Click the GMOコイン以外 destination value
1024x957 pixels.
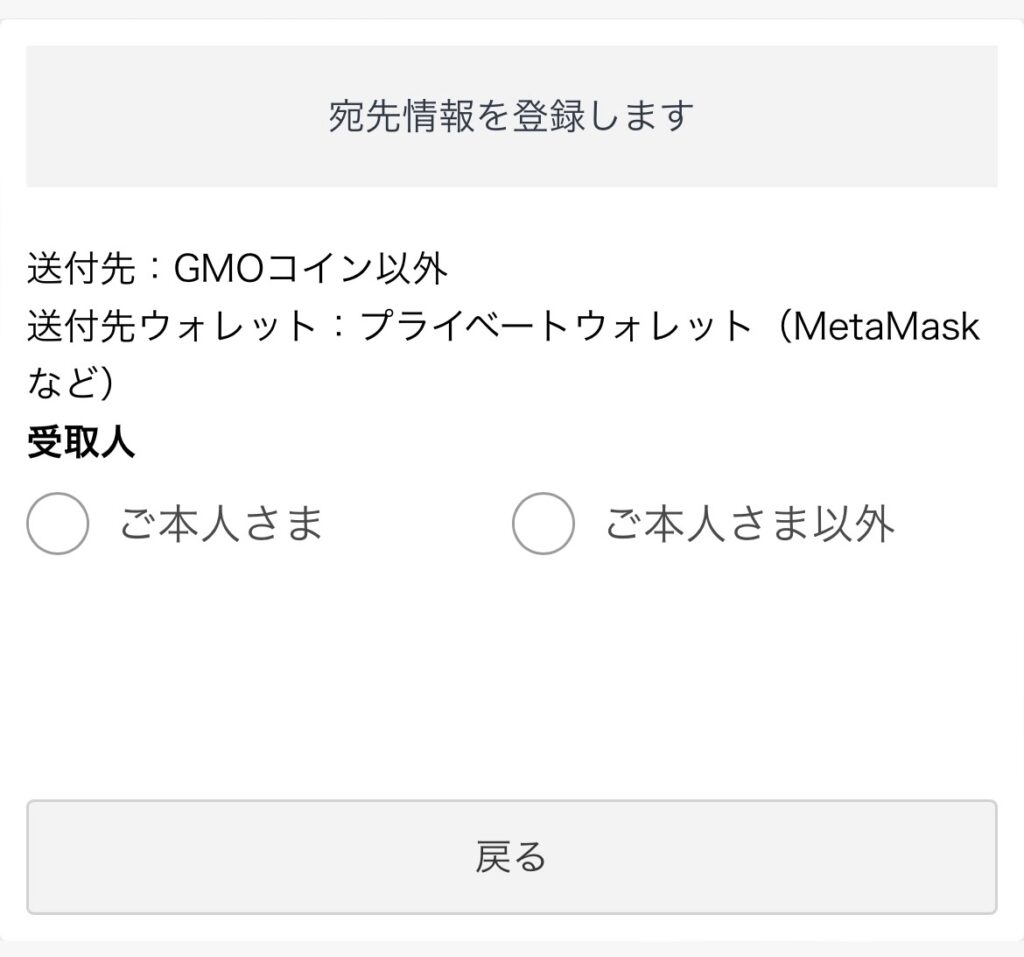click(311, 268)
